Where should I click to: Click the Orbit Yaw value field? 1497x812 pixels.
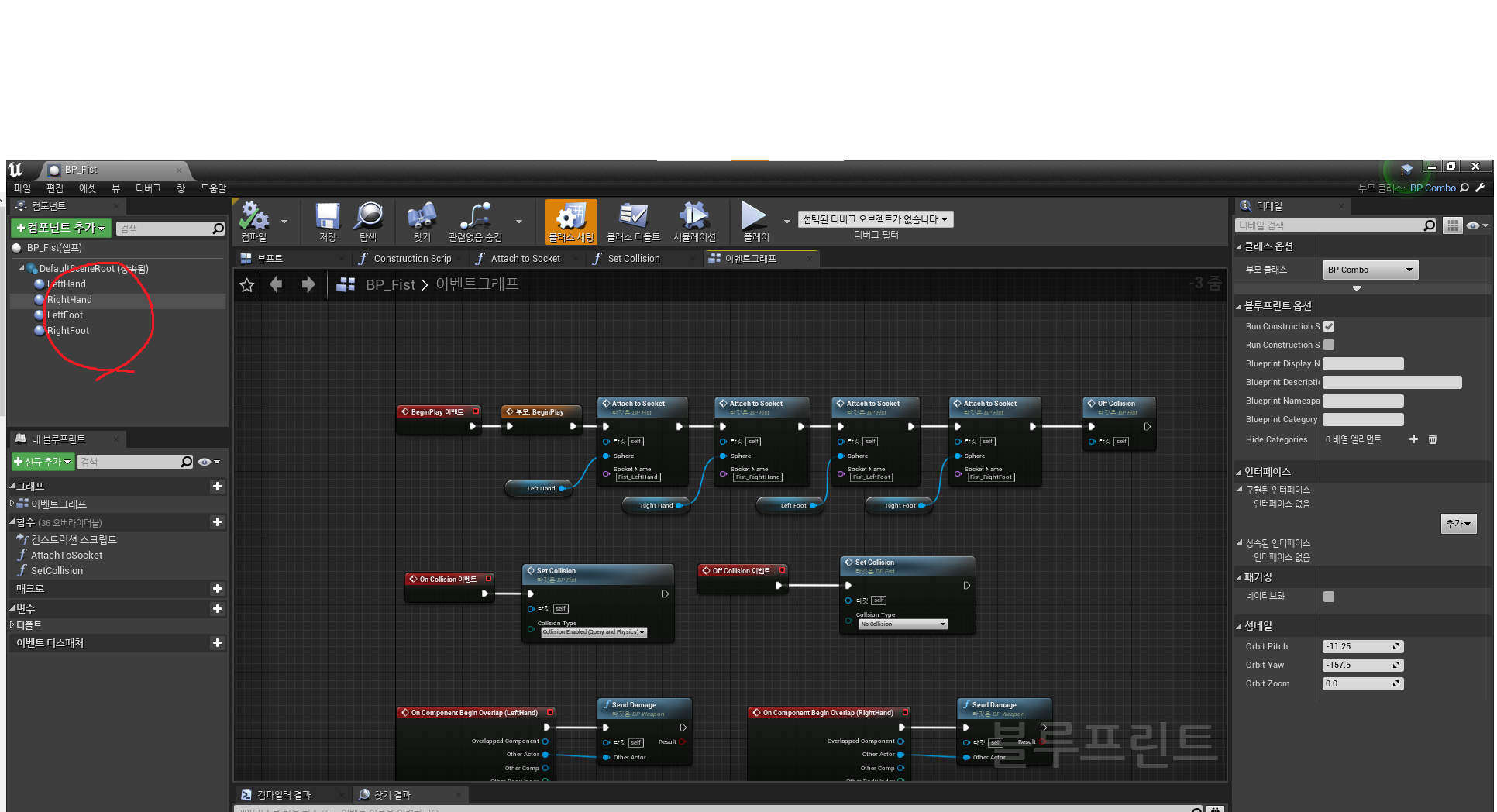[x=1363, y=665]
